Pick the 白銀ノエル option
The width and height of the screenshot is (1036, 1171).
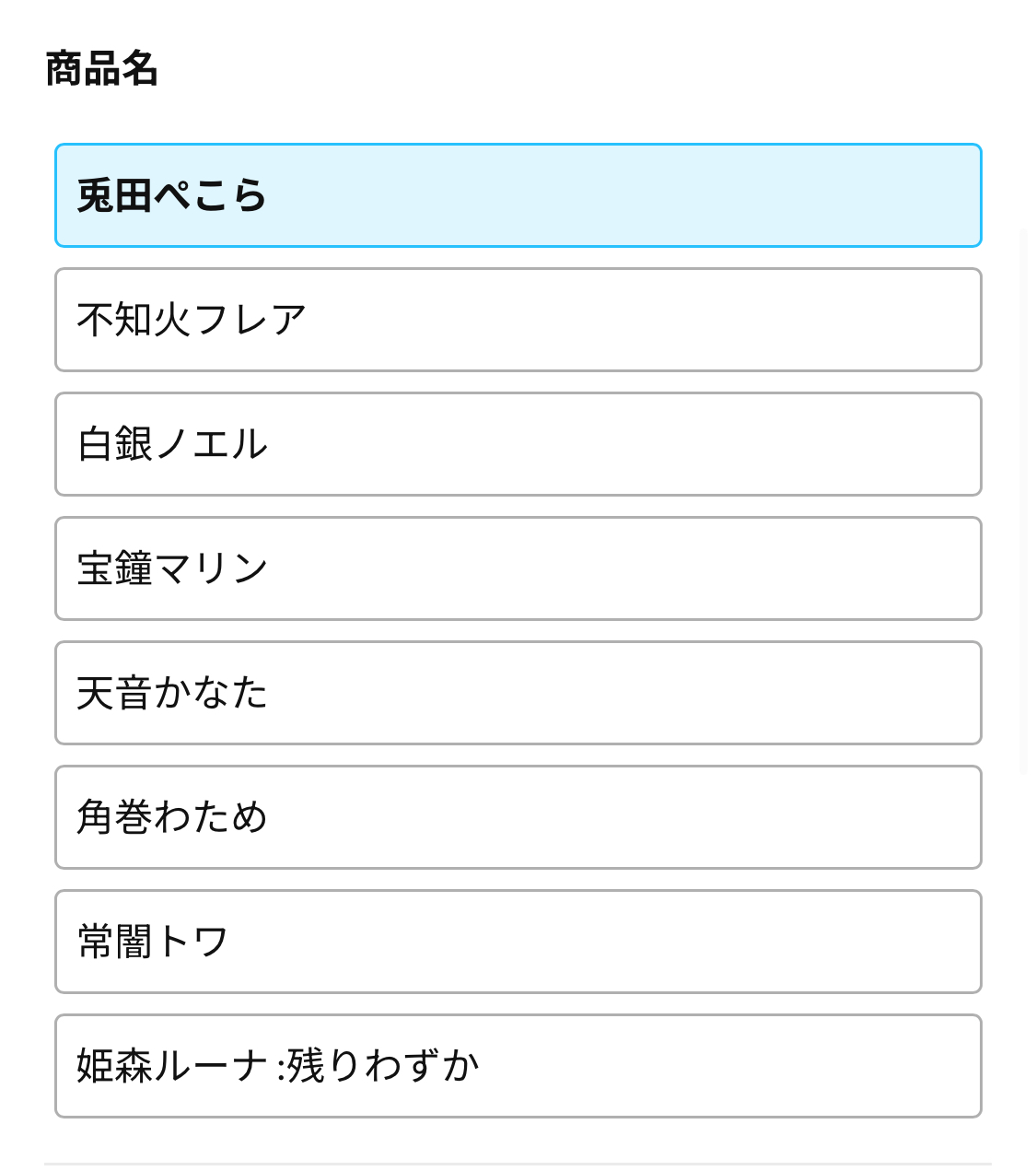coord(518,444)
